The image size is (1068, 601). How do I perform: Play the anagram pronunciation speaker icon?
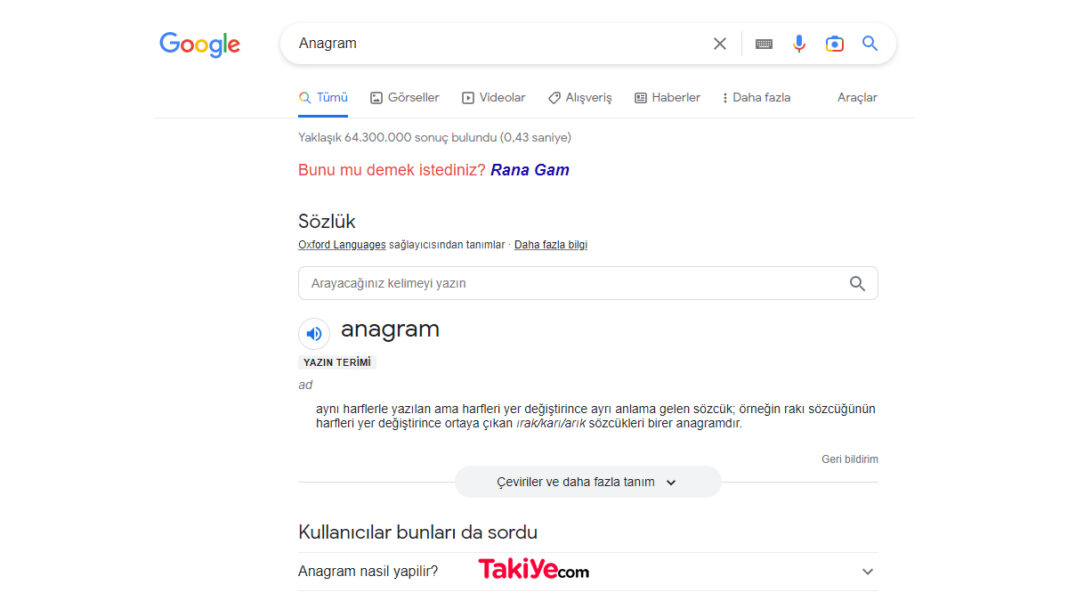[314, 333]
